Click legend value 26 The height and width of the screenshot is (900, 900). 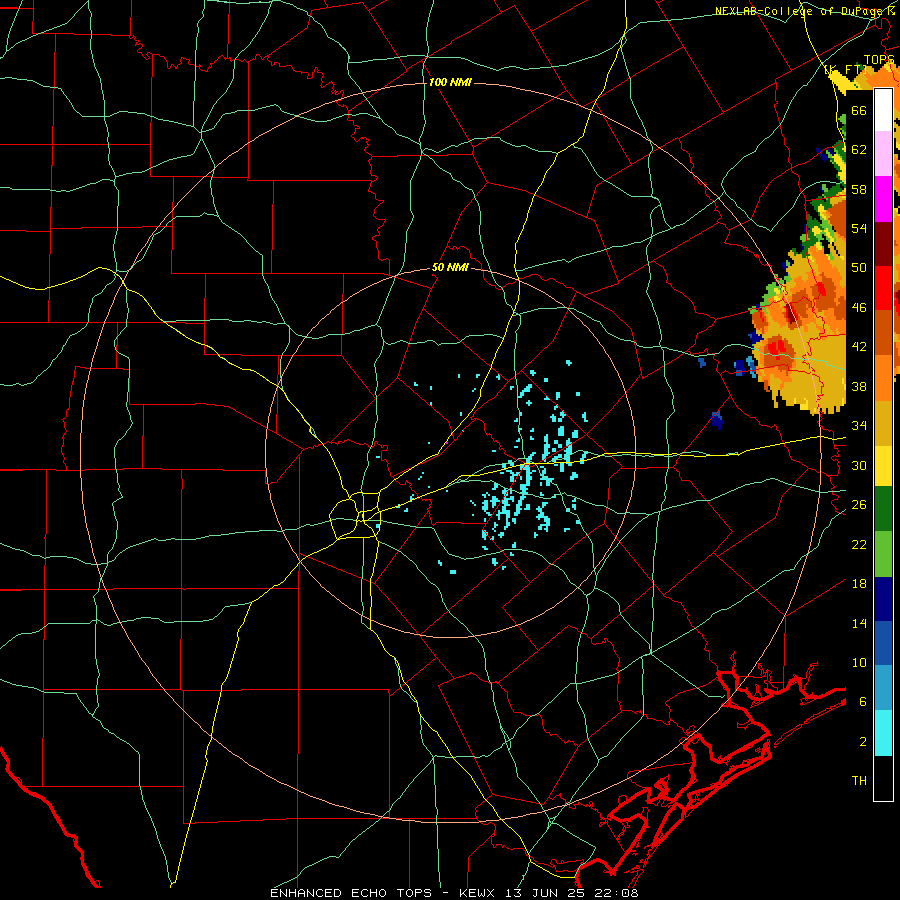(859, 505)
